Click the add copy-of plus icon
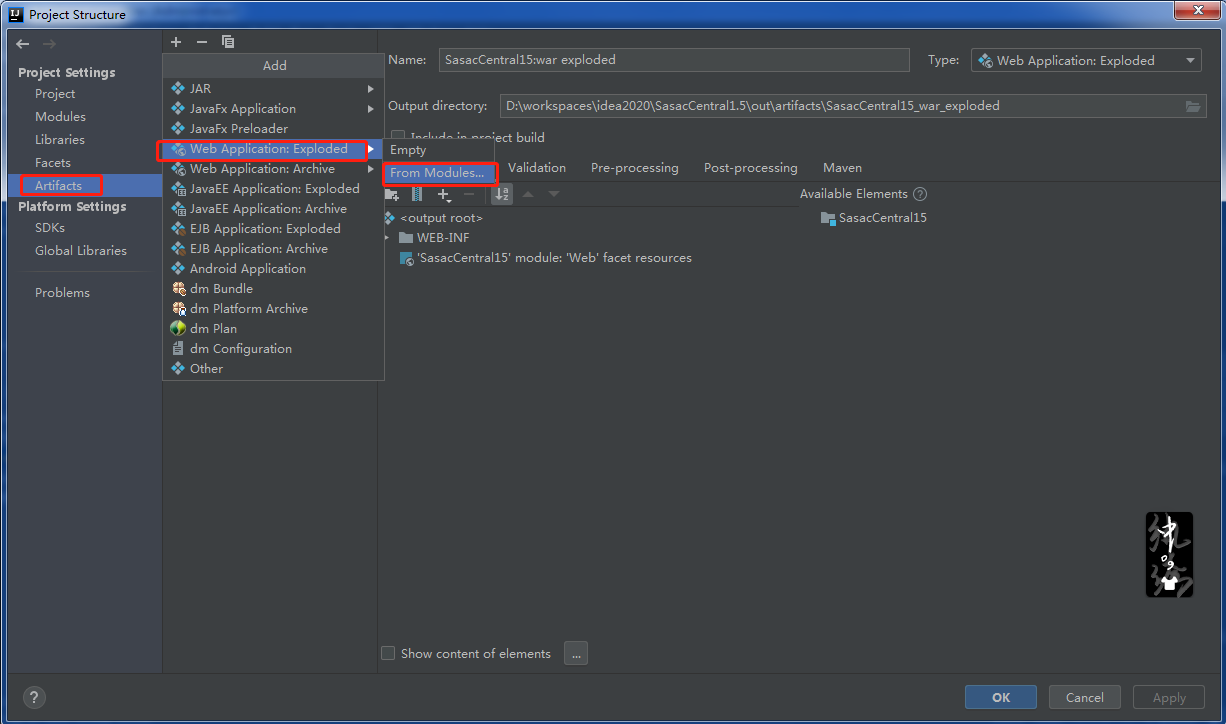This screenshot has height=724, width=1226. [444, 194]
